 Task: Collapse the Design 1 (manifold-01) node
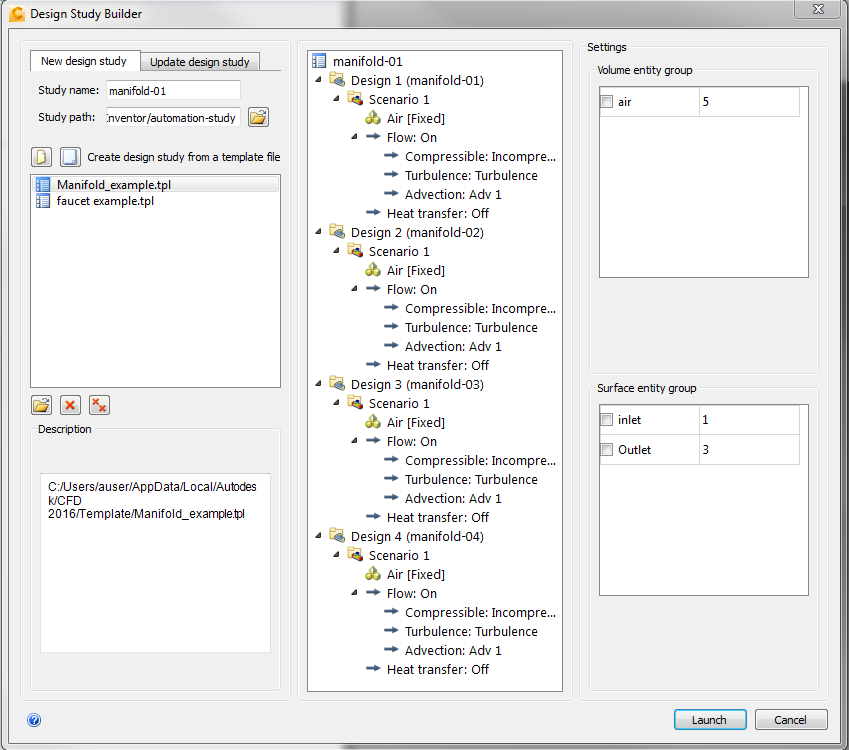(x=318, y=80)
